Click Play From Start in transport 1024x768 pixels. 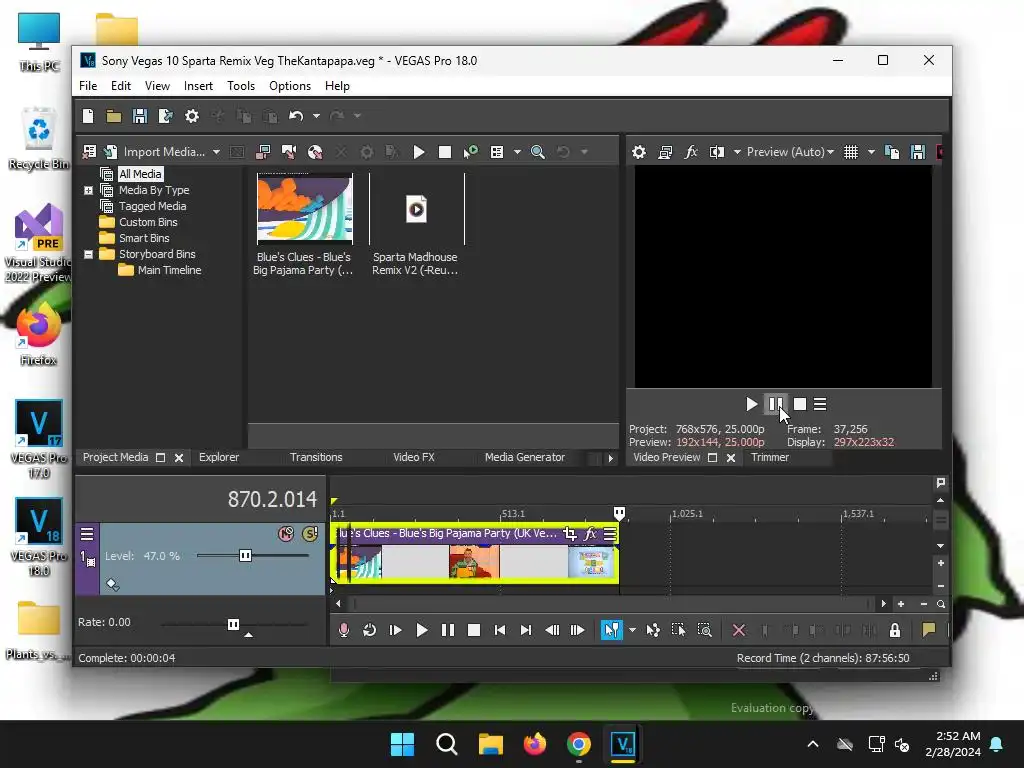pyautogui.click(x=396, y=630)
